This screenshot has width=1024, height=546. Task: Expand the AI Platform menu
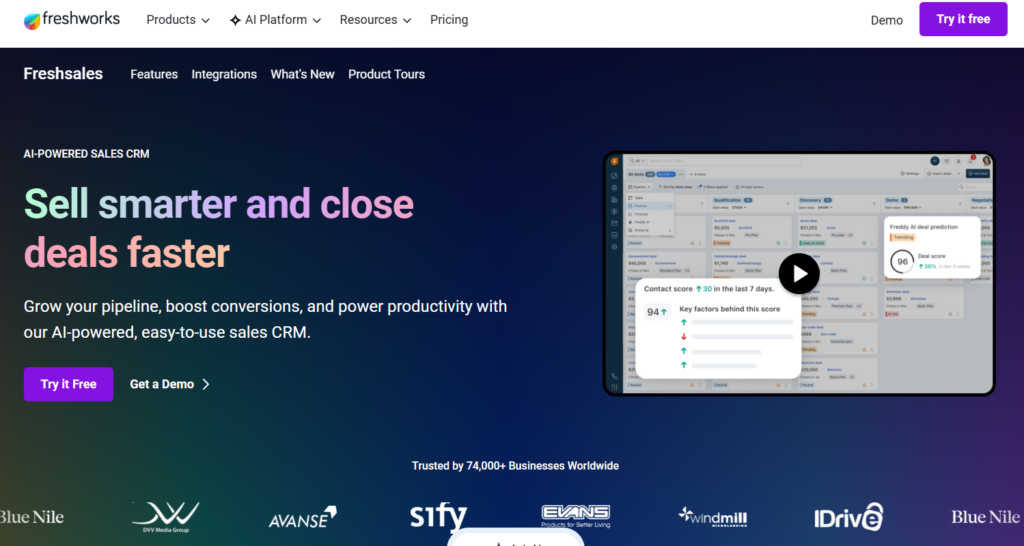(x=276, y=20)
